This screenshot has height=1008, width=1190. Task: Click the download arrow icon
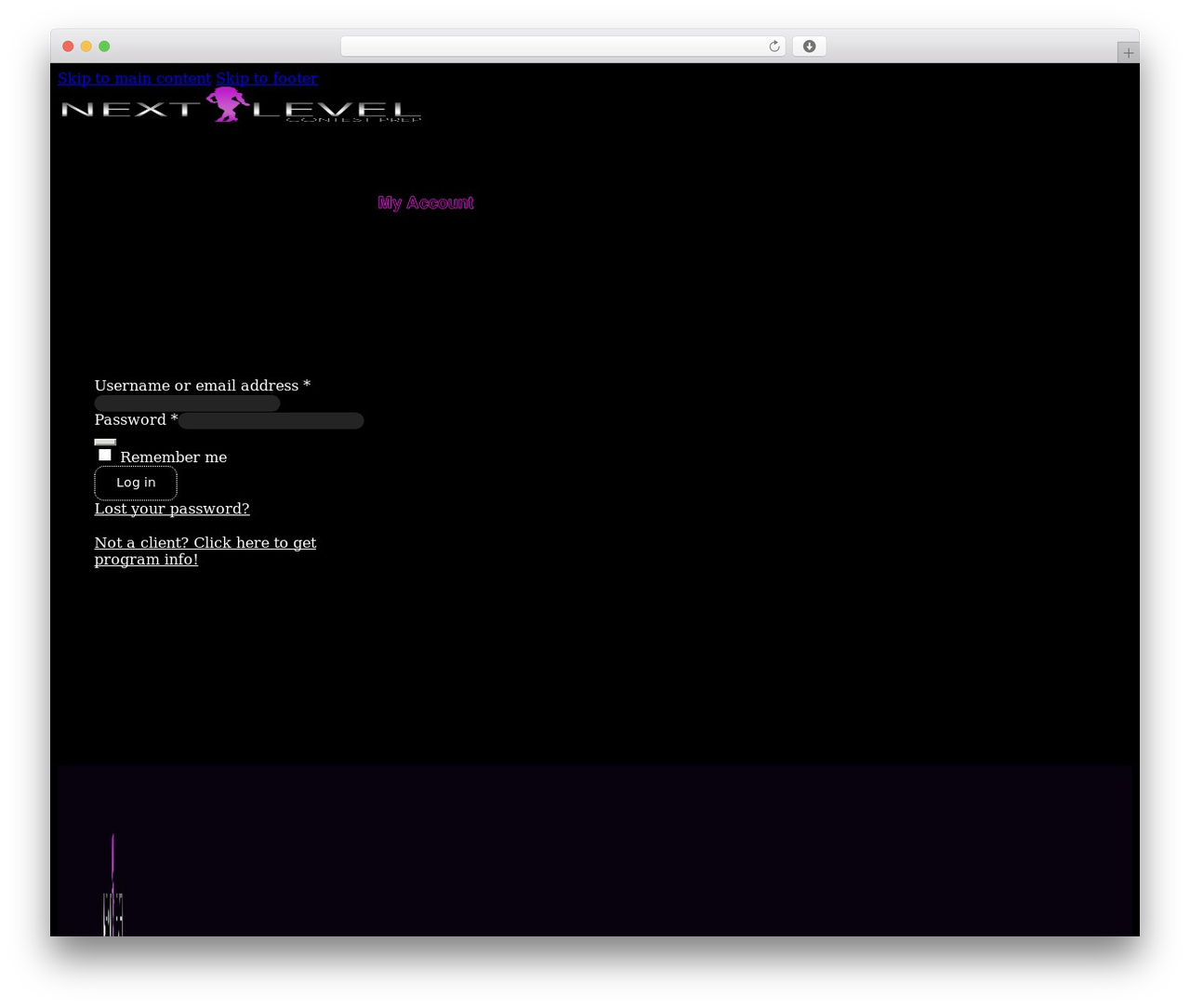click(x=810, y=46)
